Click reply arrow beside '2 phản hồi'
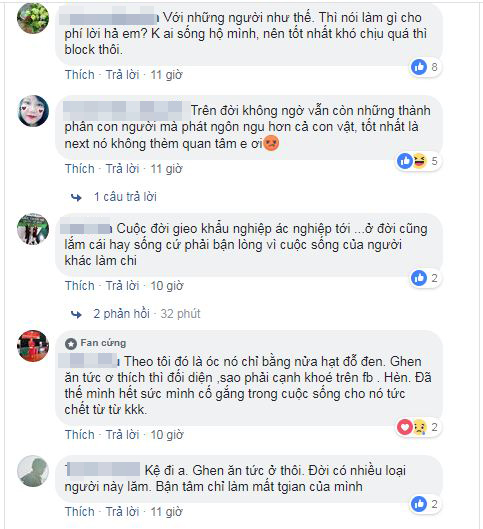Screen dimensions: 483x529 pos(77,314)
